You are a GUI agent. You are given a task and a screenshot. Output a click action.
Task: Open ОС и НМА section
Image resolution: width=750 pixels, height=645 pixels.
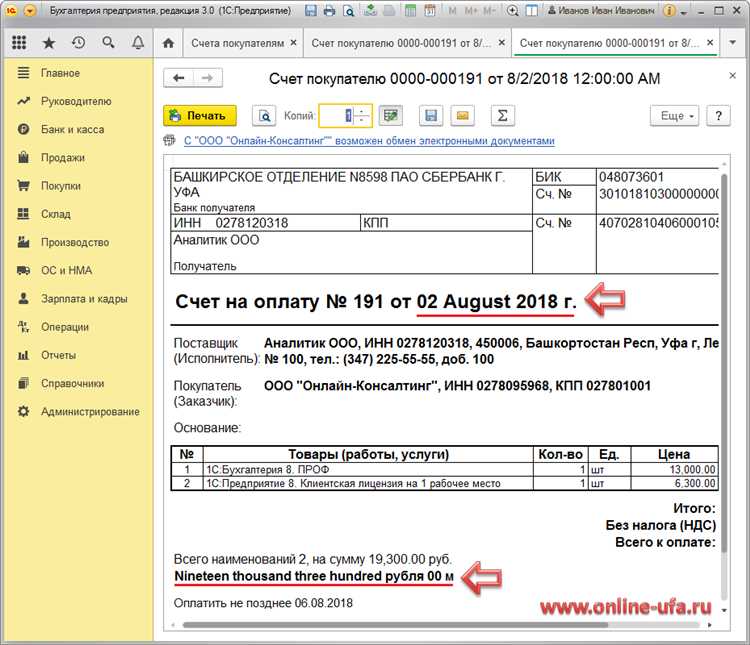tap(66, 271)
